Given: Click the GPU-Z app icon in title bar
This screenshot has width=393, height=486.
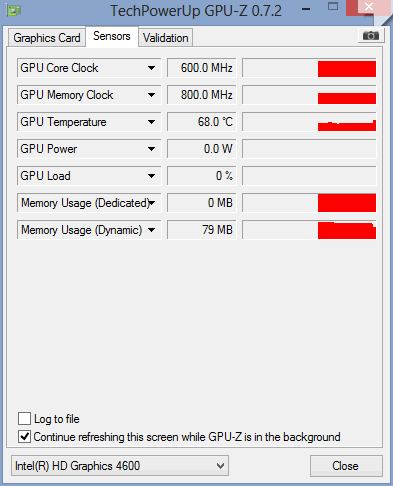Looking at the screenshot, I should tap(13, 10).
